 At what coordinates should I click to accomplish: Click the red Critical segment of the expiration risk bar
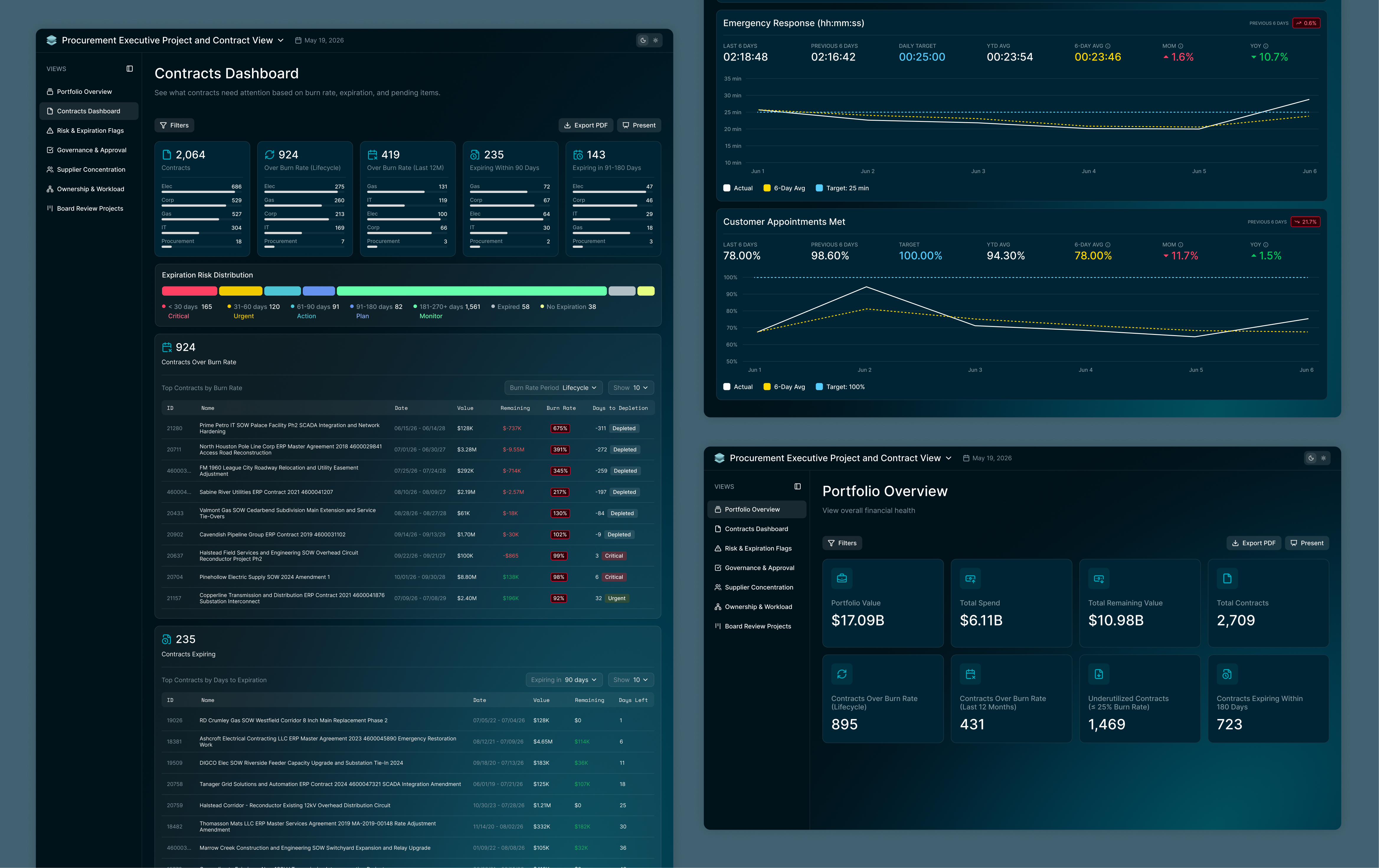(x=189, y=291)
